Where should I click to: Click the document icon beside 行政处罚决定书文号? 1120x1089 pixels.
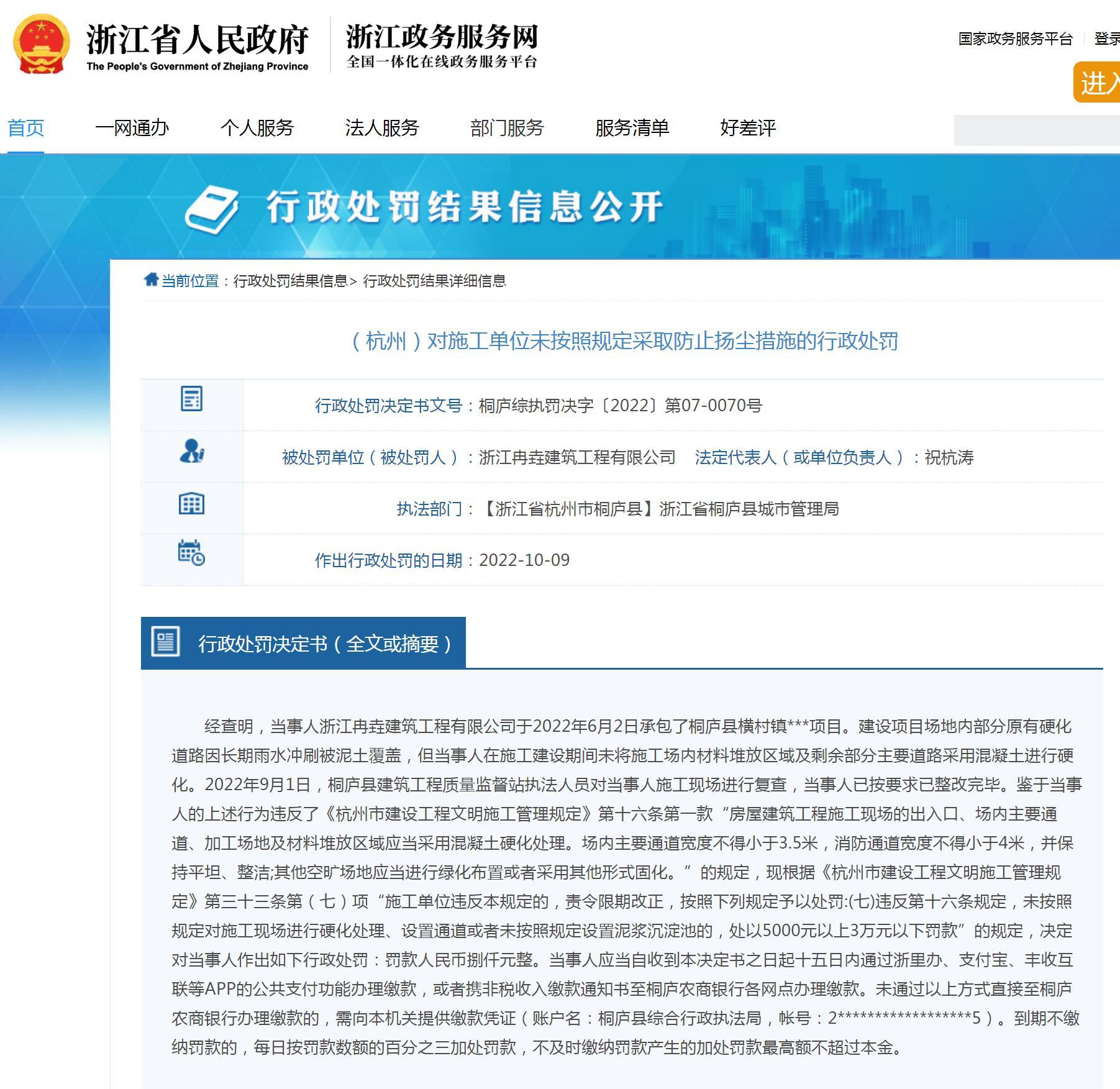pyautogui.click(x=191, y=398)
